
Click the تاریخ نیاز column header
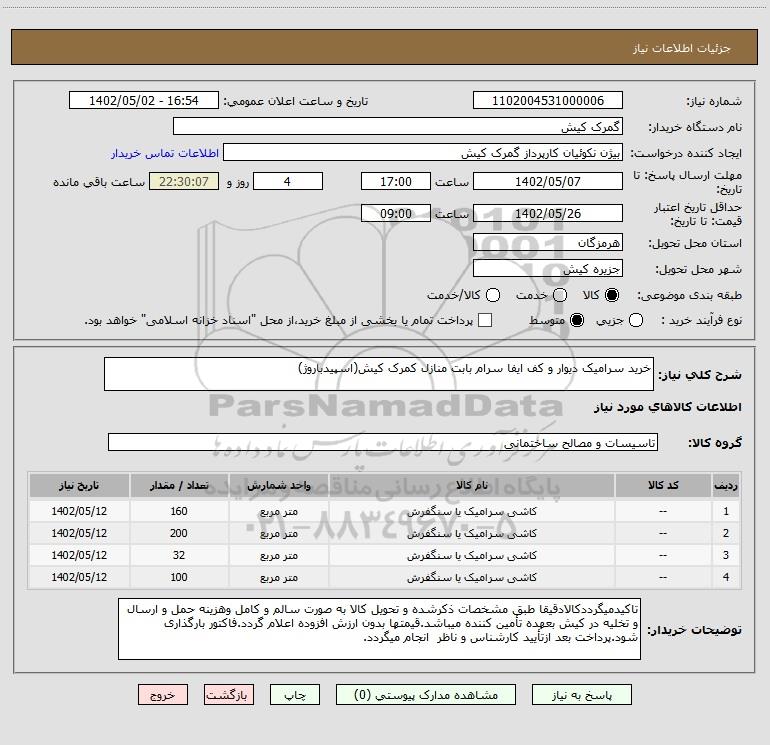pos(79,485)
